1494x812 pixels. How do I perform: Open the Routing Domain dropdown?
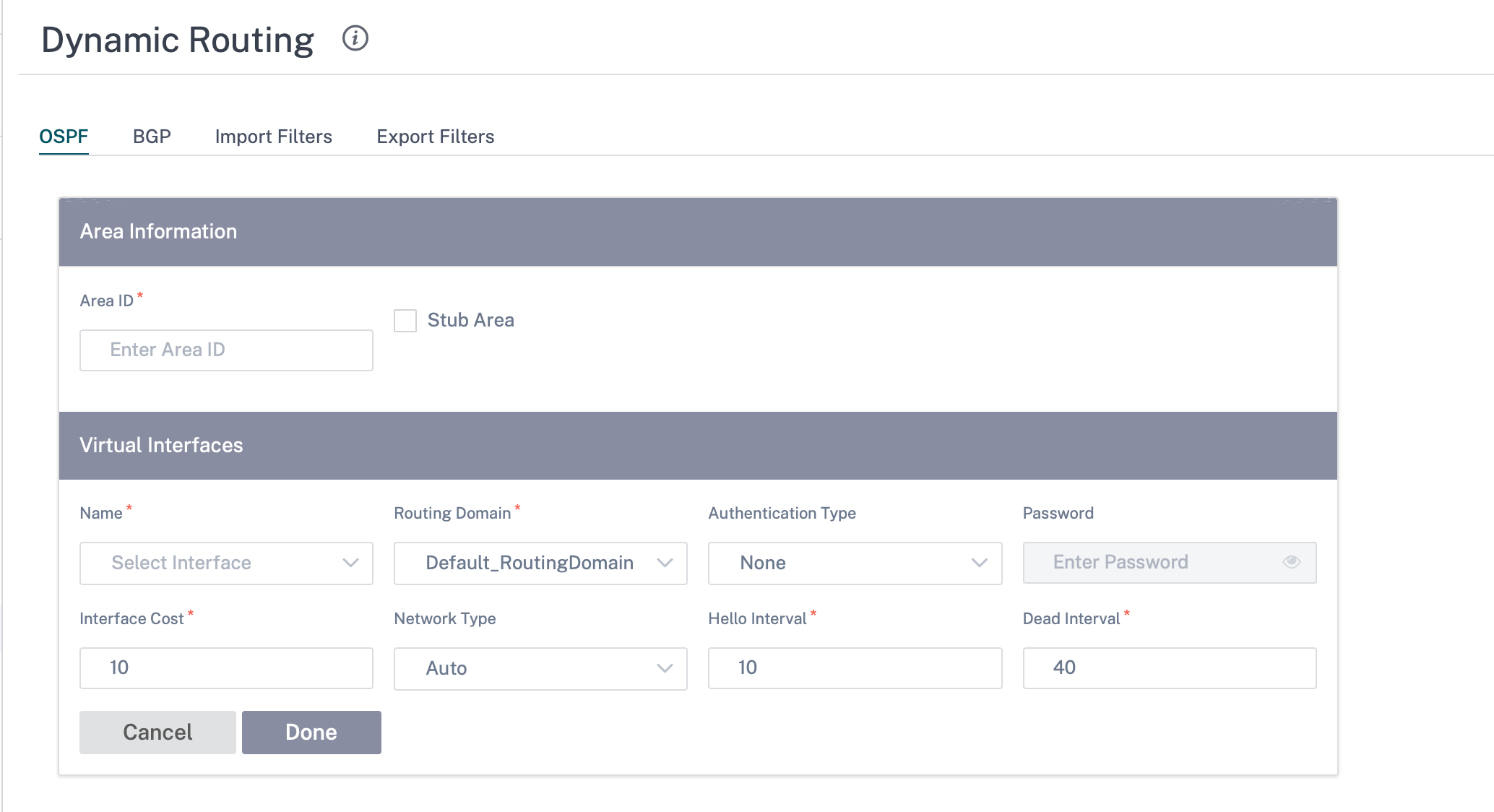pos(540,563)
